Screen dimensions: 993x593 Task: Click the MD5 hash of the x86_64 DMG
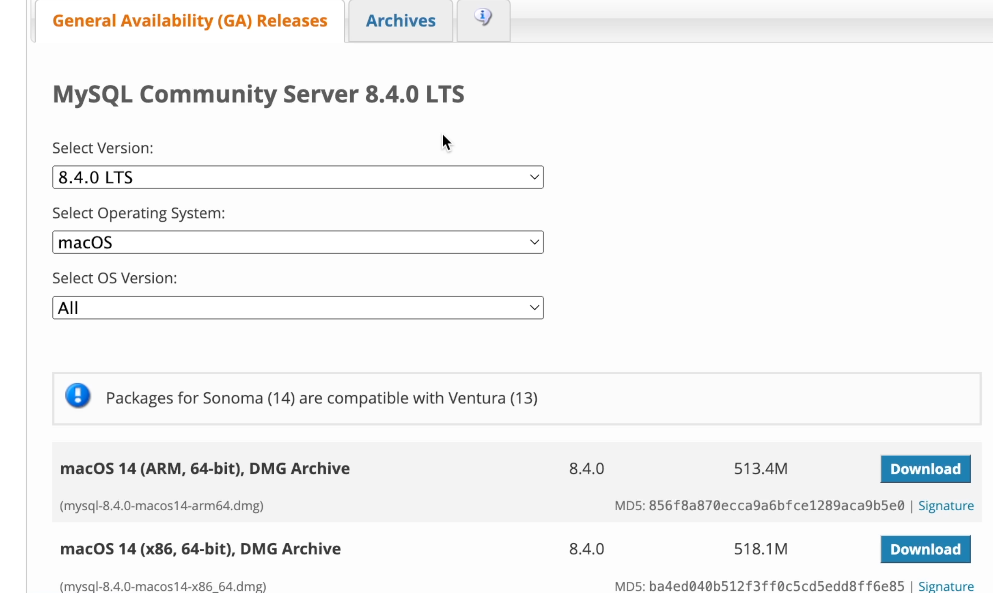click(776, 586)
